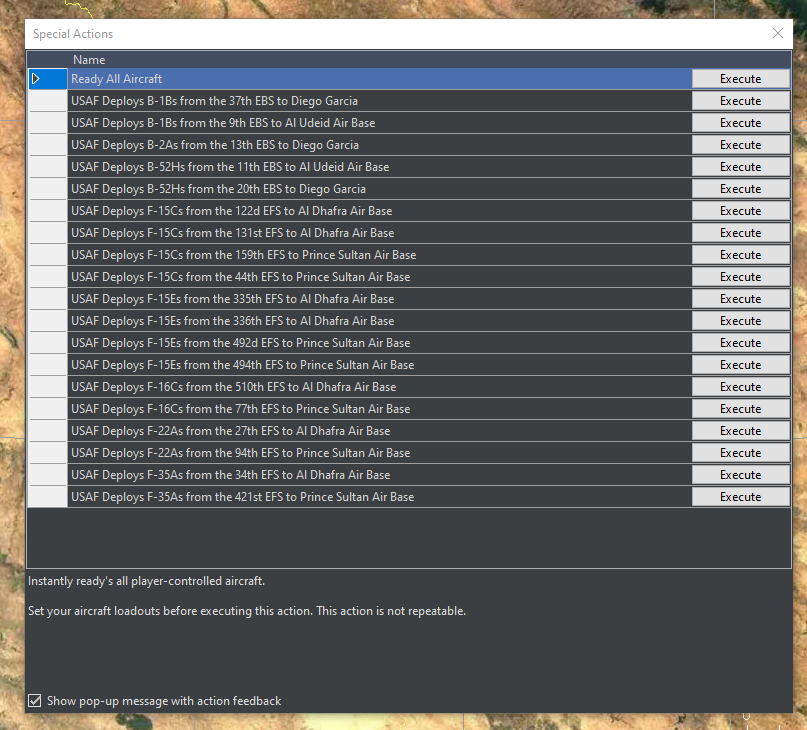Execute F-16Cs 510th EFS deployment
Viewport: 807px width, 730px height.
click(740, 387)
